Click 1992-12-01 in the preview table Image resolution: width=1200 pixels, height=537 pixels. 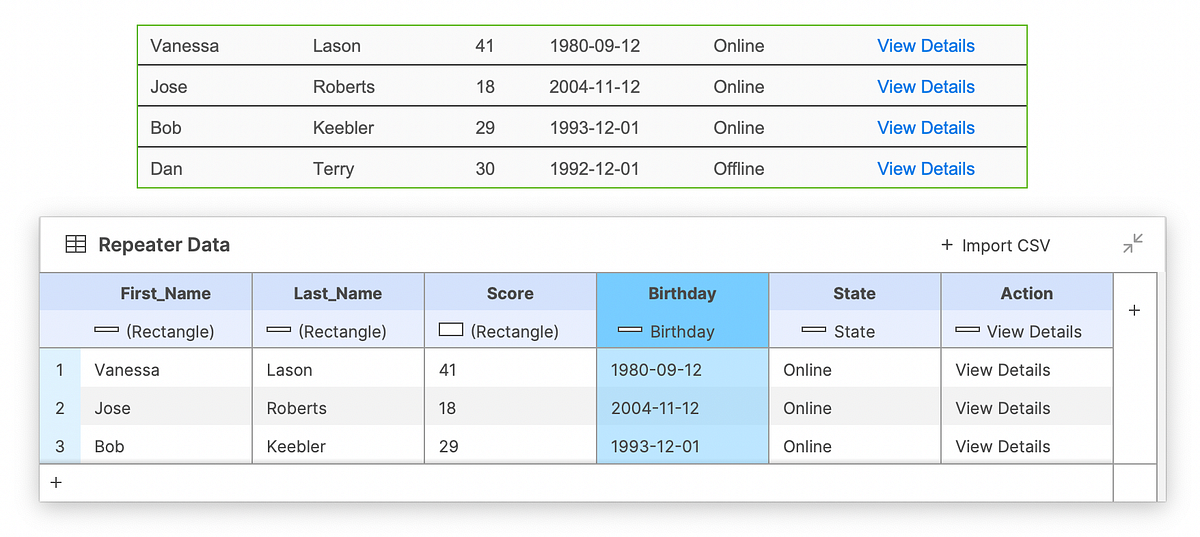[594, 169]
